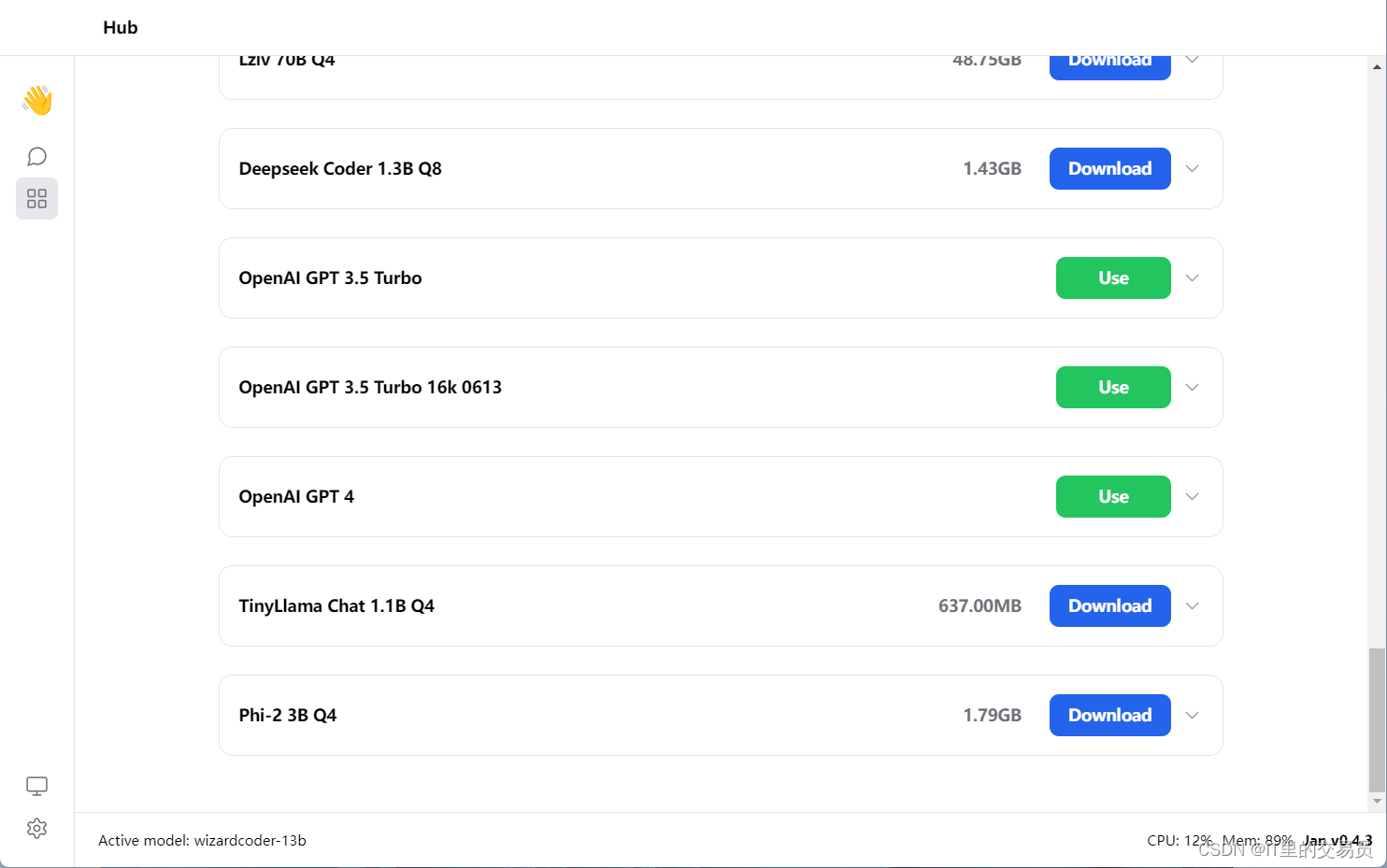Open the chat threads icon in sidebar

pyautogui.click(x=36, y=156)
